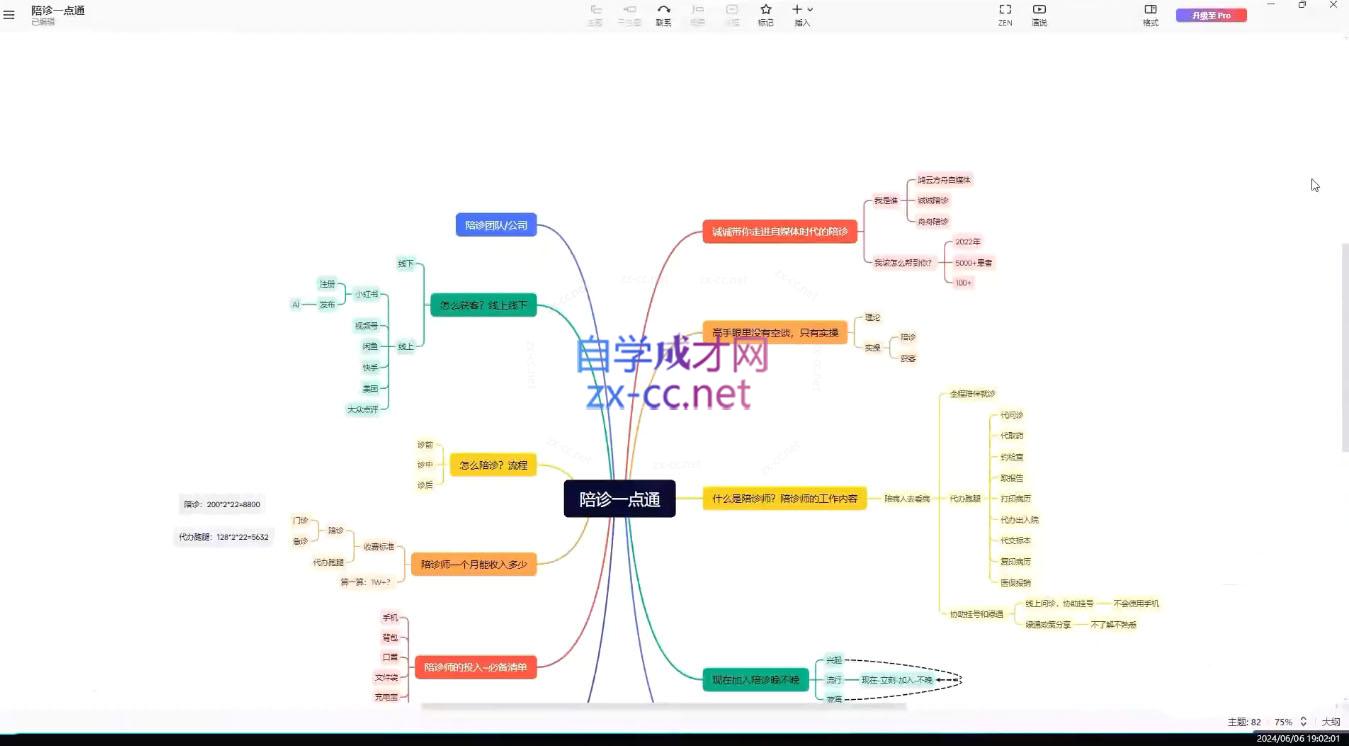Select floating note 陪诊：200*2*22=8800
The height and width of the screenshot is (746, 1349).
pos(222,504)
